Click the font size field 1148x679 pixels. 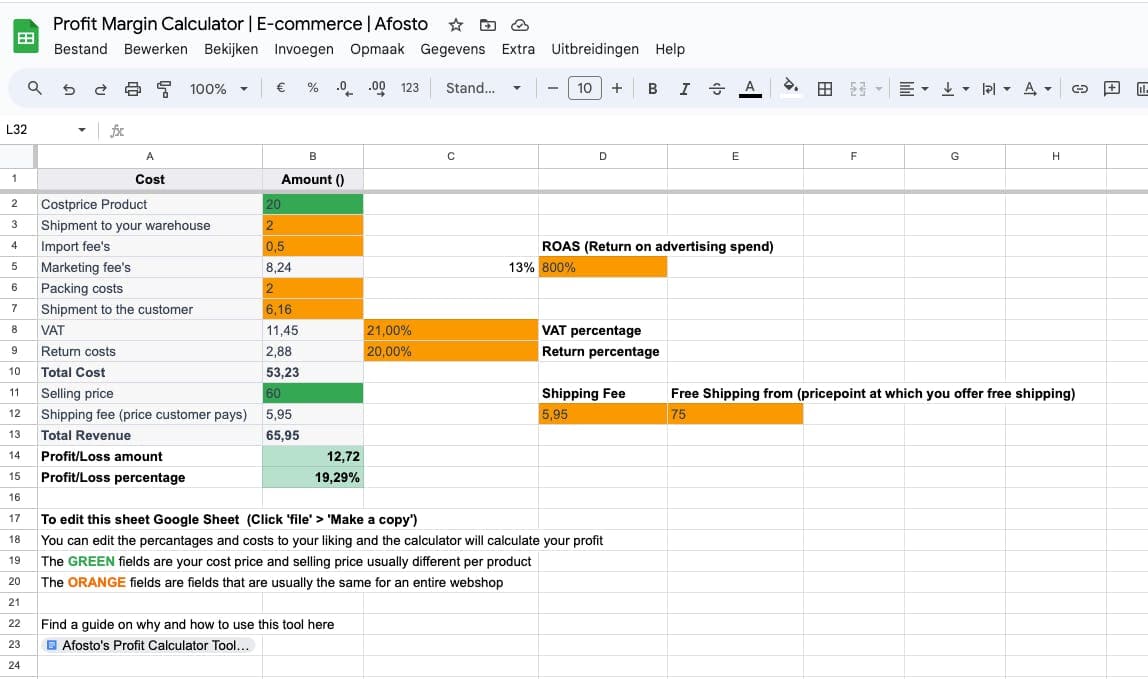(584, 88)
